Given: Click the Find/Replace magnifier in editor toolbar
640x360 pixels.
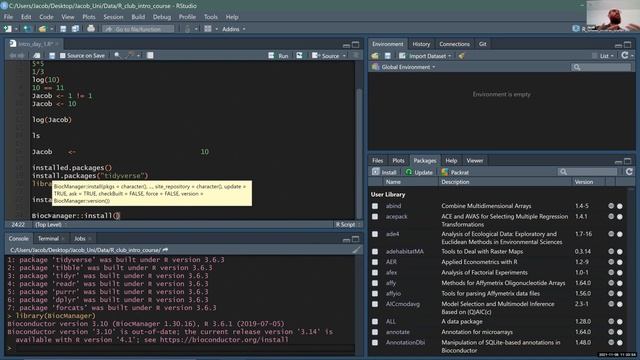Looking at the screenshot, I should pos(117,55).
